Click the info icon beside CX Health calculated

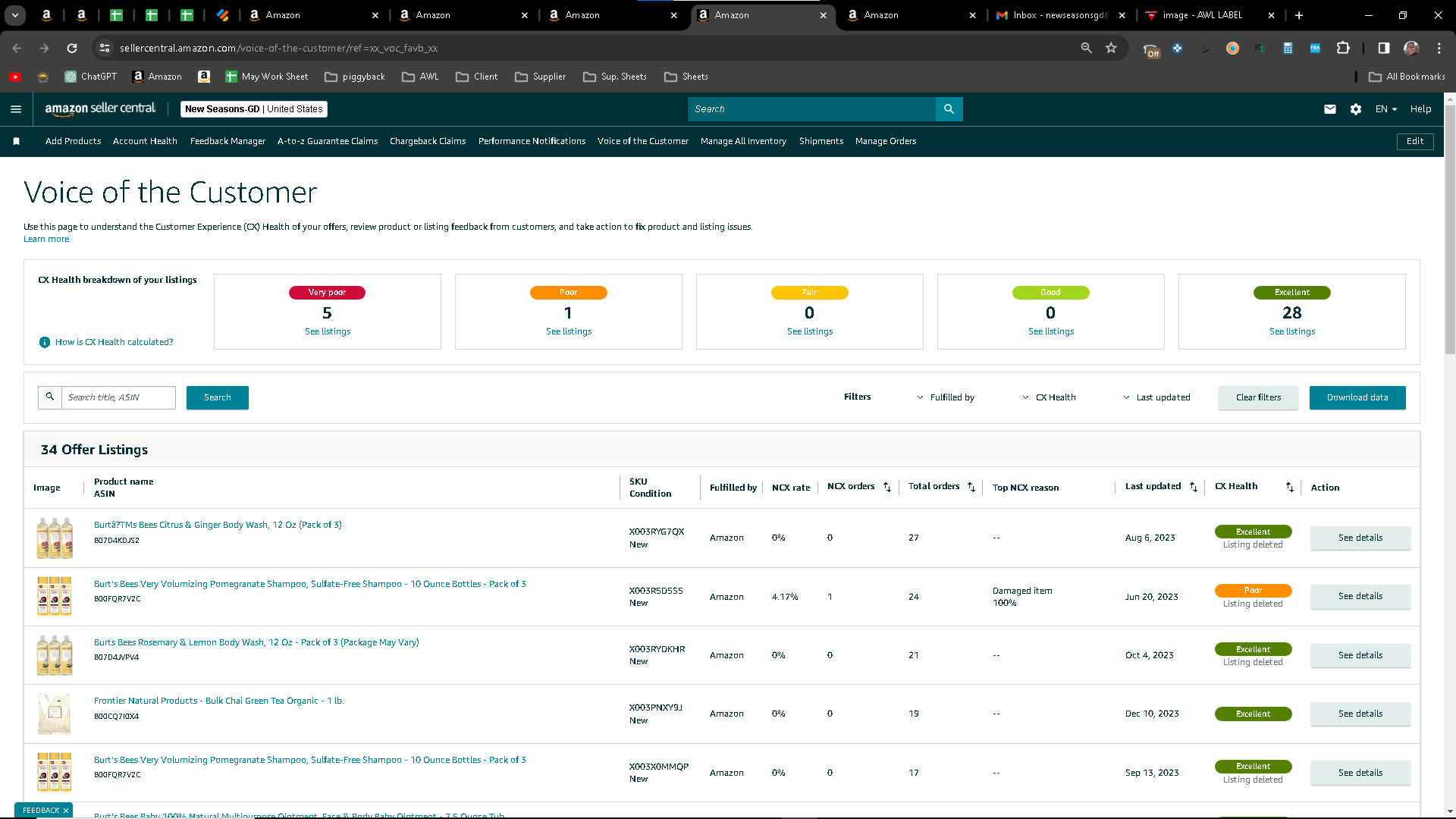(x=45, y=343)
